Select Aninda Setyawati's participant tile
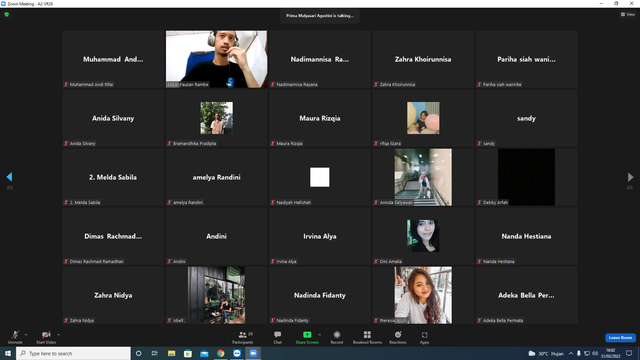This screenshot has height=360, width=640. pos(423,177)
